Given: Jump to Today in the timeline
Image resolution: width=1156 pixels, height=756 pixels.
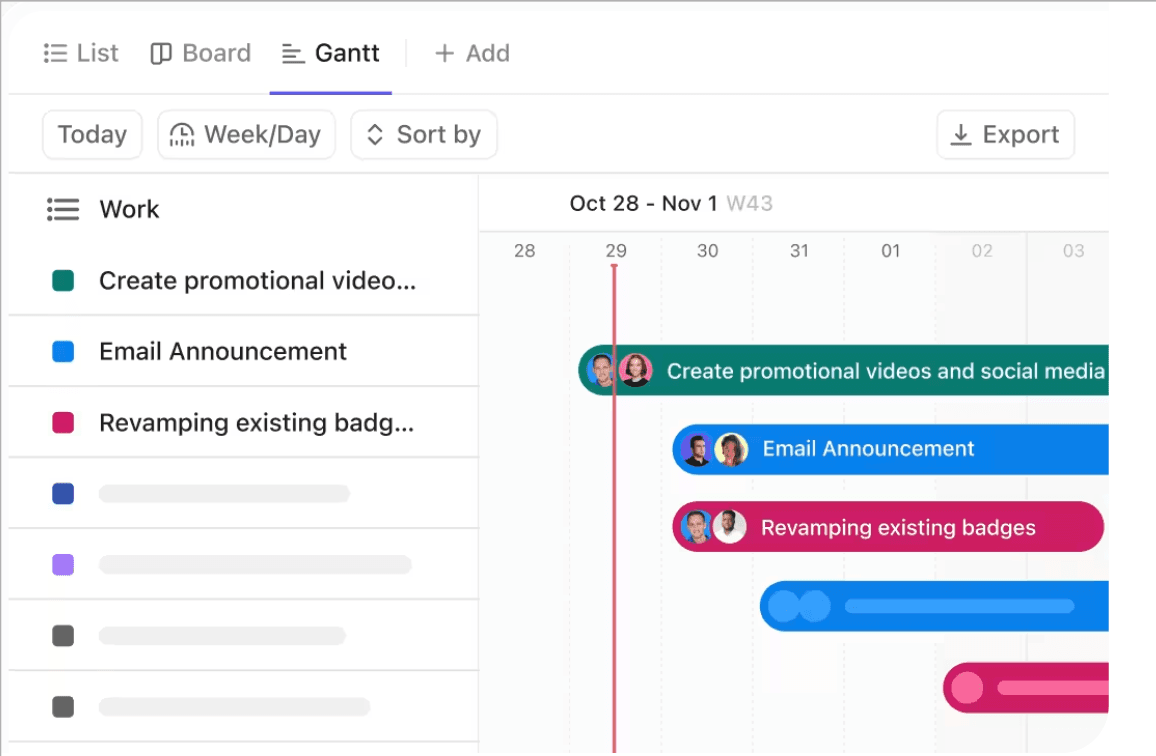Looking at the screenshot, I should [x=92, y=135].
